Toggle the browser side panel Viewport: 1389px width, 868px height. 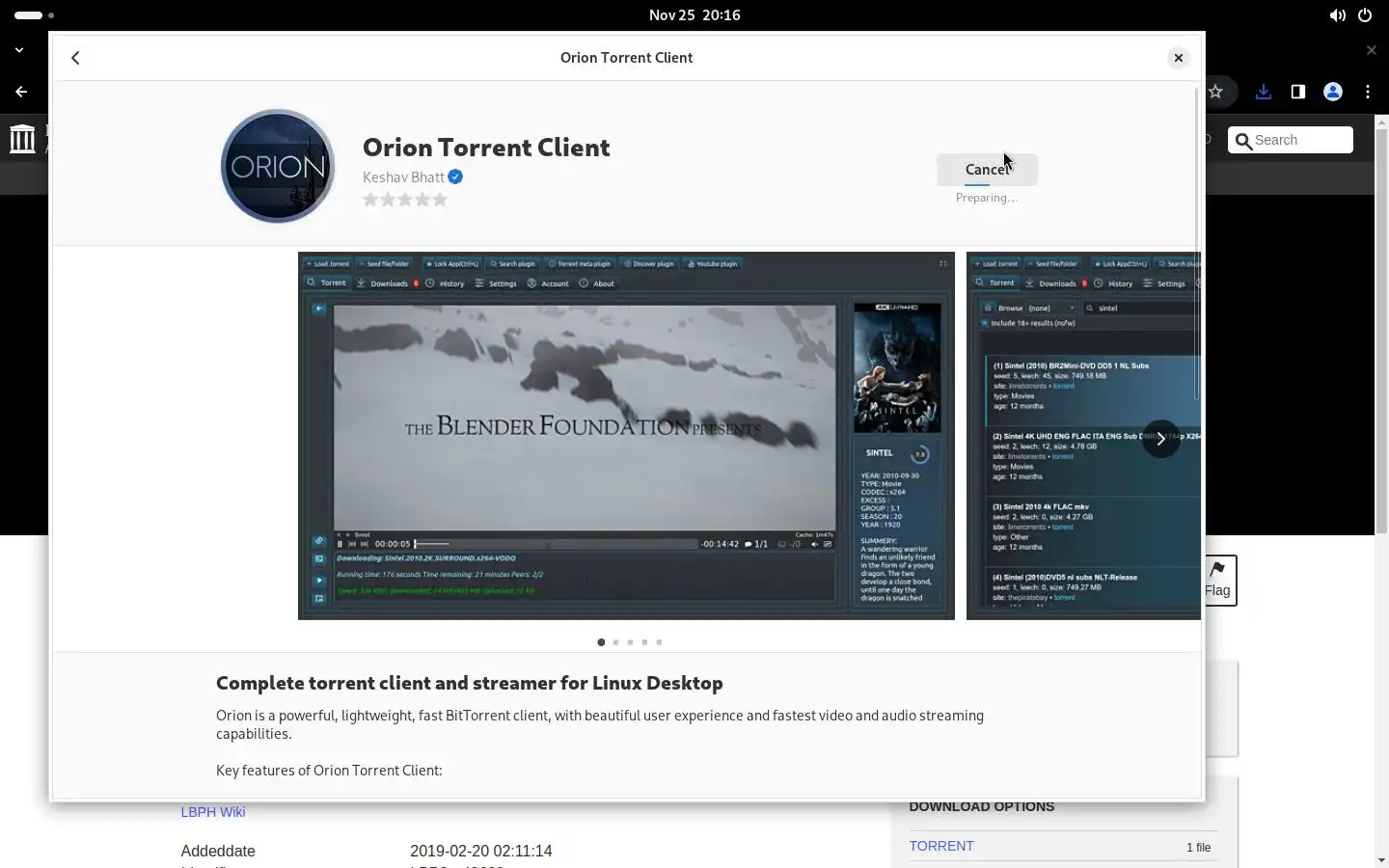coord(1298,92)
